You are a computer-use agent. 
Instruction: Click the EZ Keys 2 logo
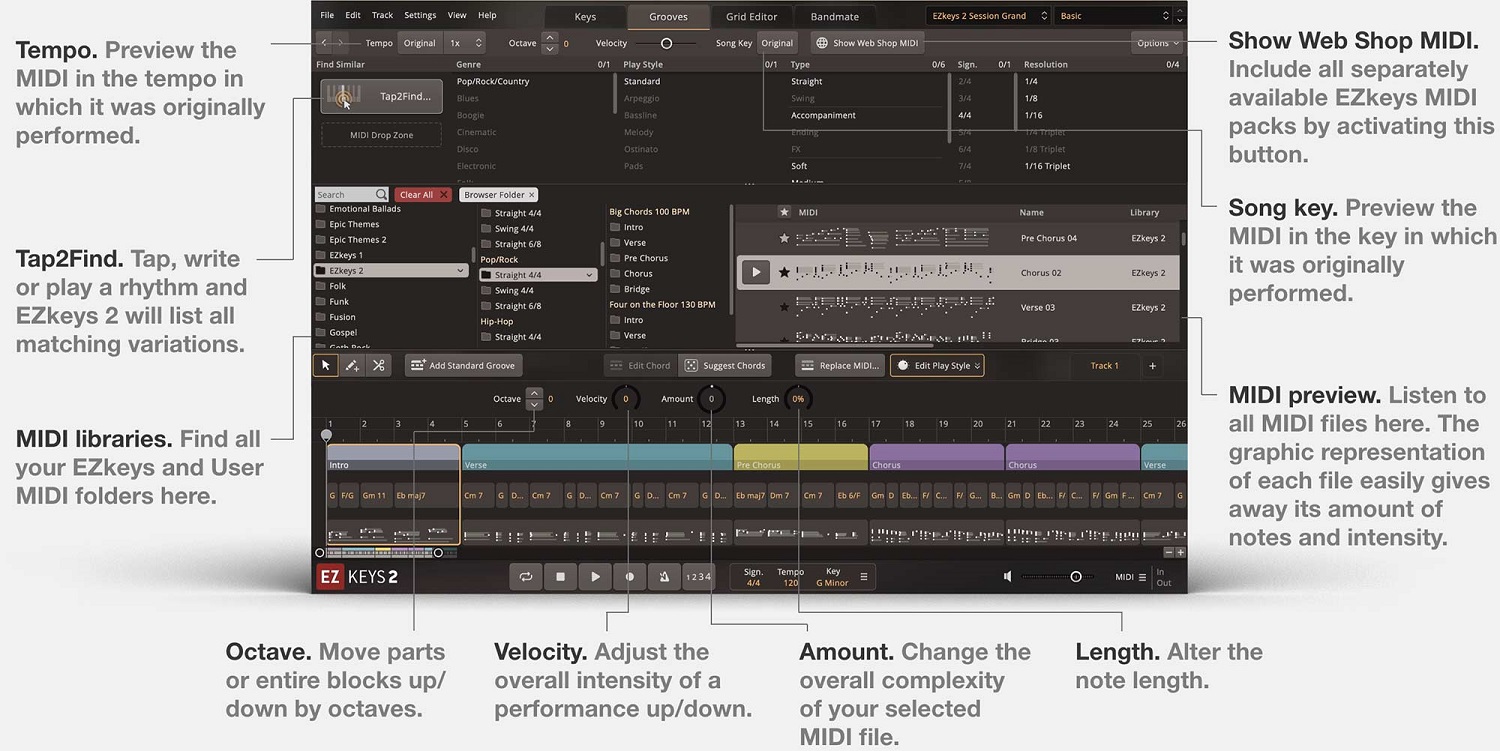(357, 577)
